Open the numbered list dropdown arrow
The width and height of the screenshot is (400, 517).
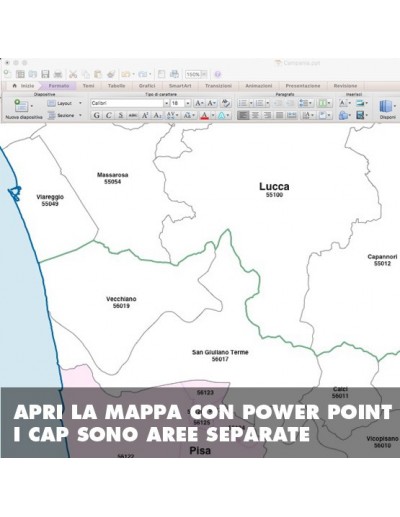[267, 103]
